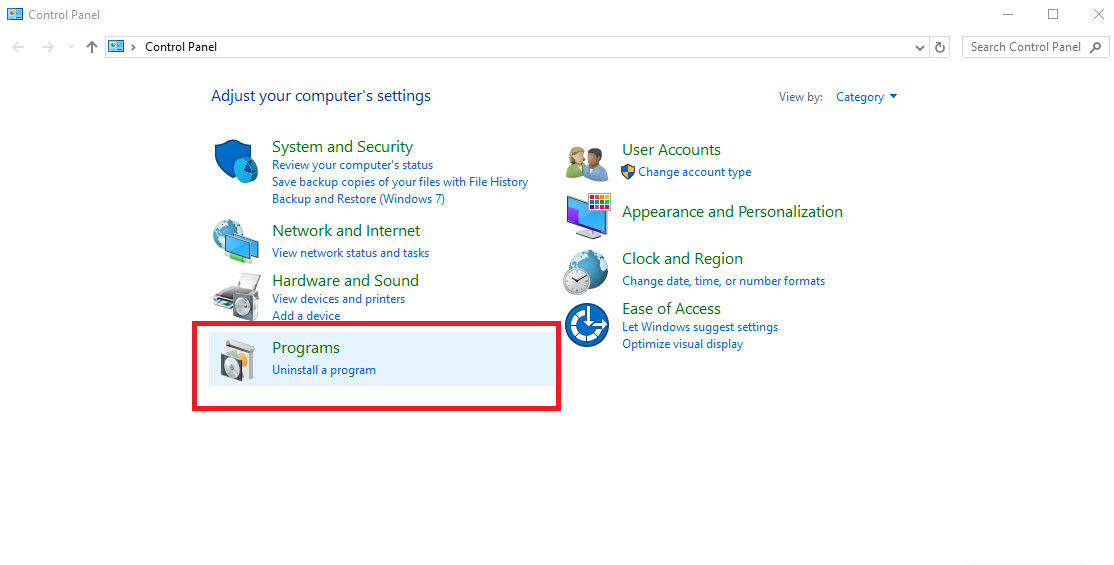The height and width of the screenshot is (565, 1114).
Task: Click the Programs disc box icon
Action: [x=237, y=359]
